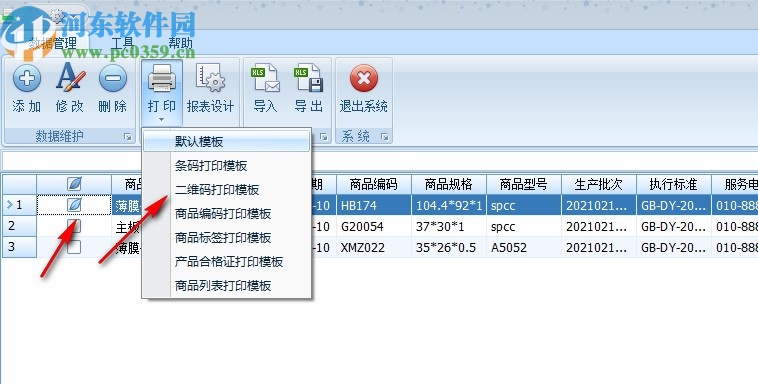Toggle the checkbox in row 2

tap(74, 226)
